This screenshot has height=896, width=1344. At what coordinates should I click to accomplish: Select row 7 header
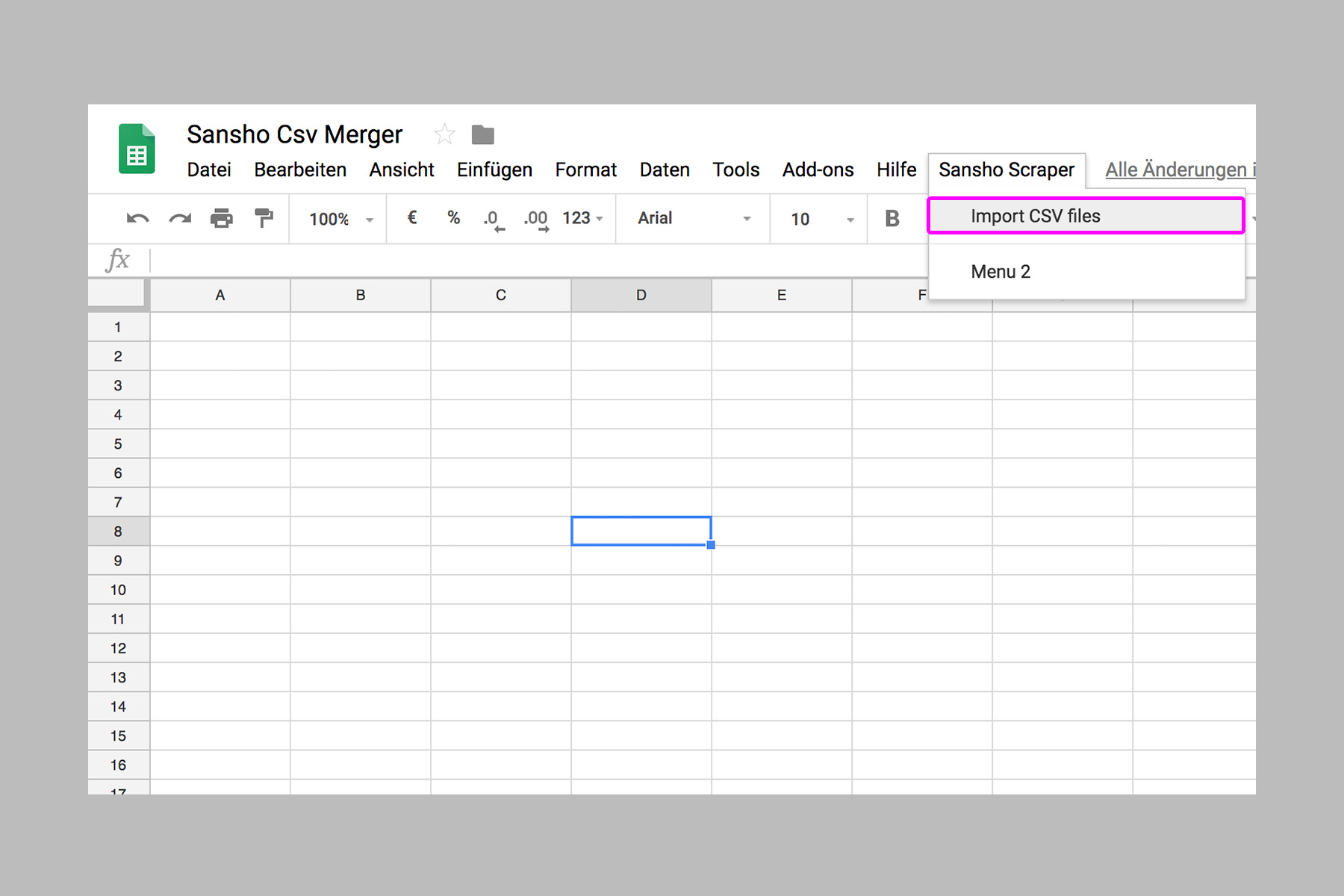[118, 502]
